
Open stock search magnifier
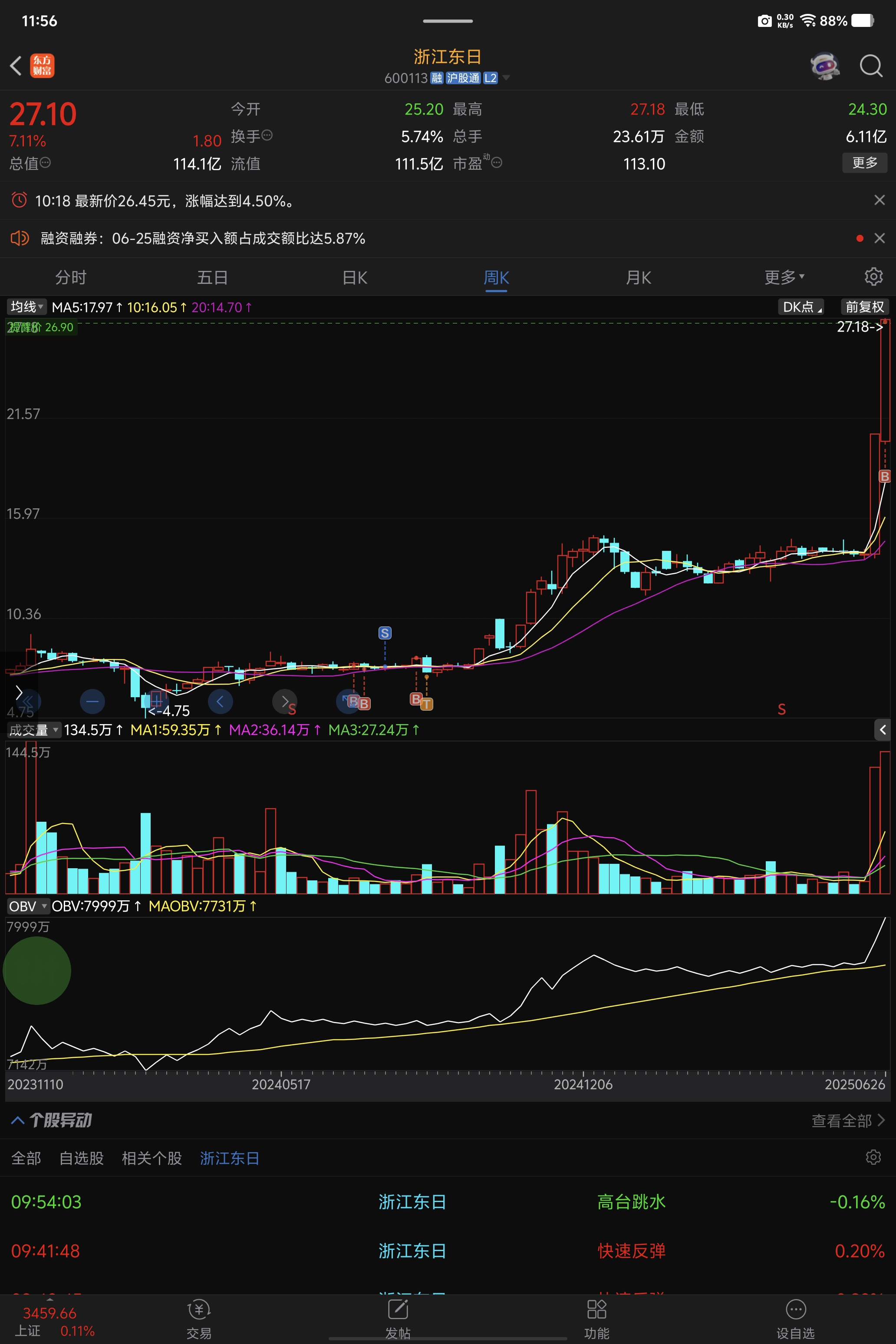(871, 66)
